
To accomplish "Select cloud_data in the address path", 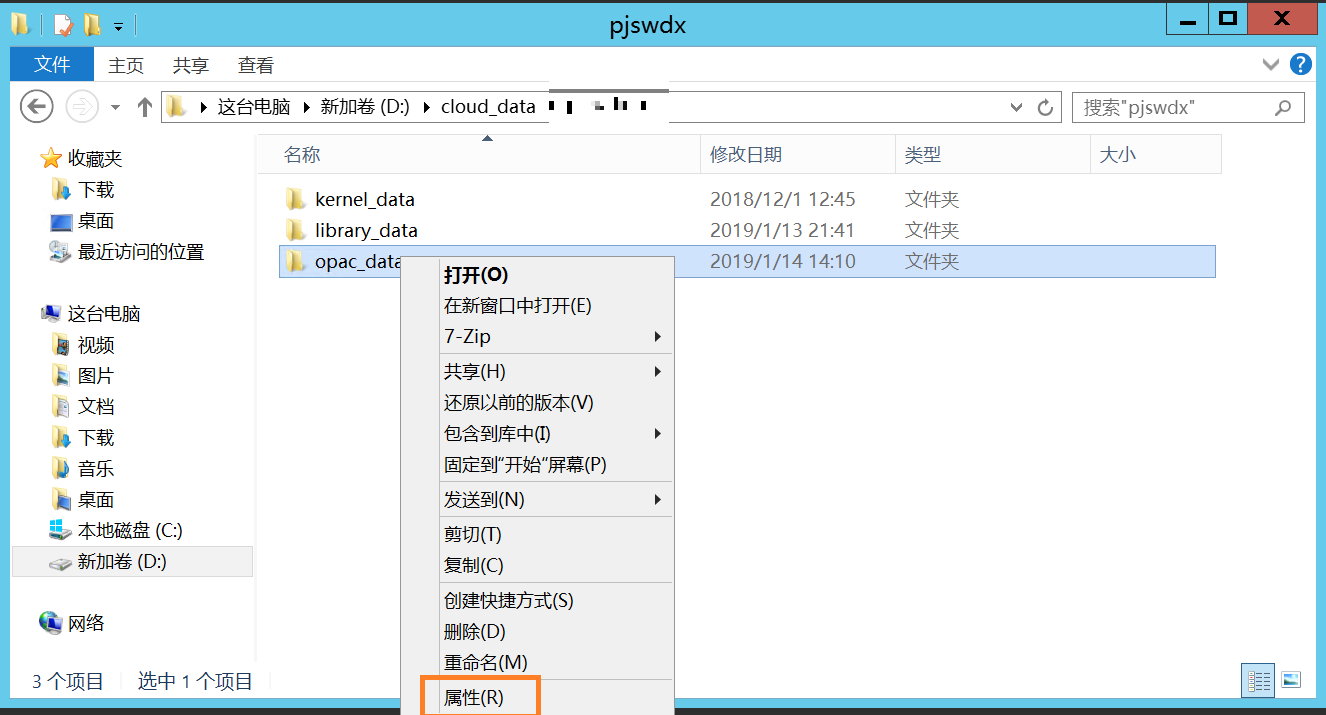I will click(x=488, y=107).
